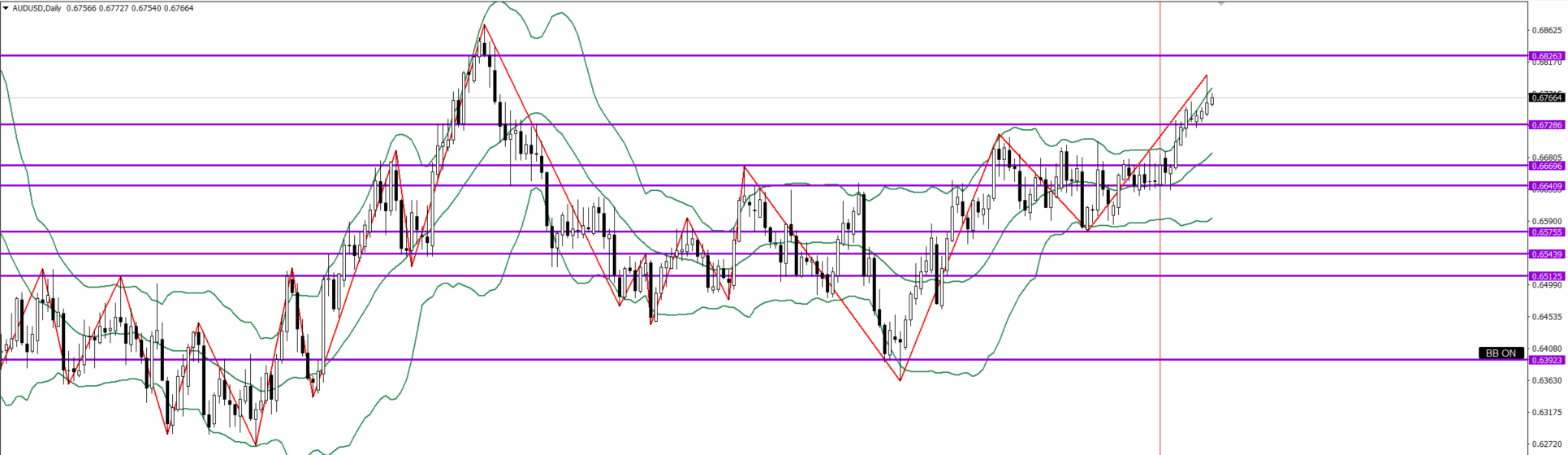Click the 0.62720 tick on price axis

pyautogui.click(x=1546, y=444)
